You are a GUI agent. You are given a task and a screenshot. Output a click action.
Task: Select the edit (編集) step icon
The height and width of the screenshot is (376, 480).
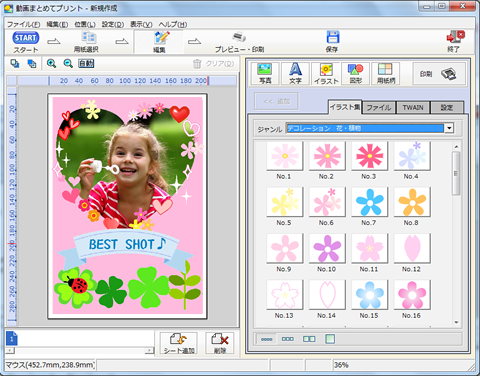coord(159,42)
